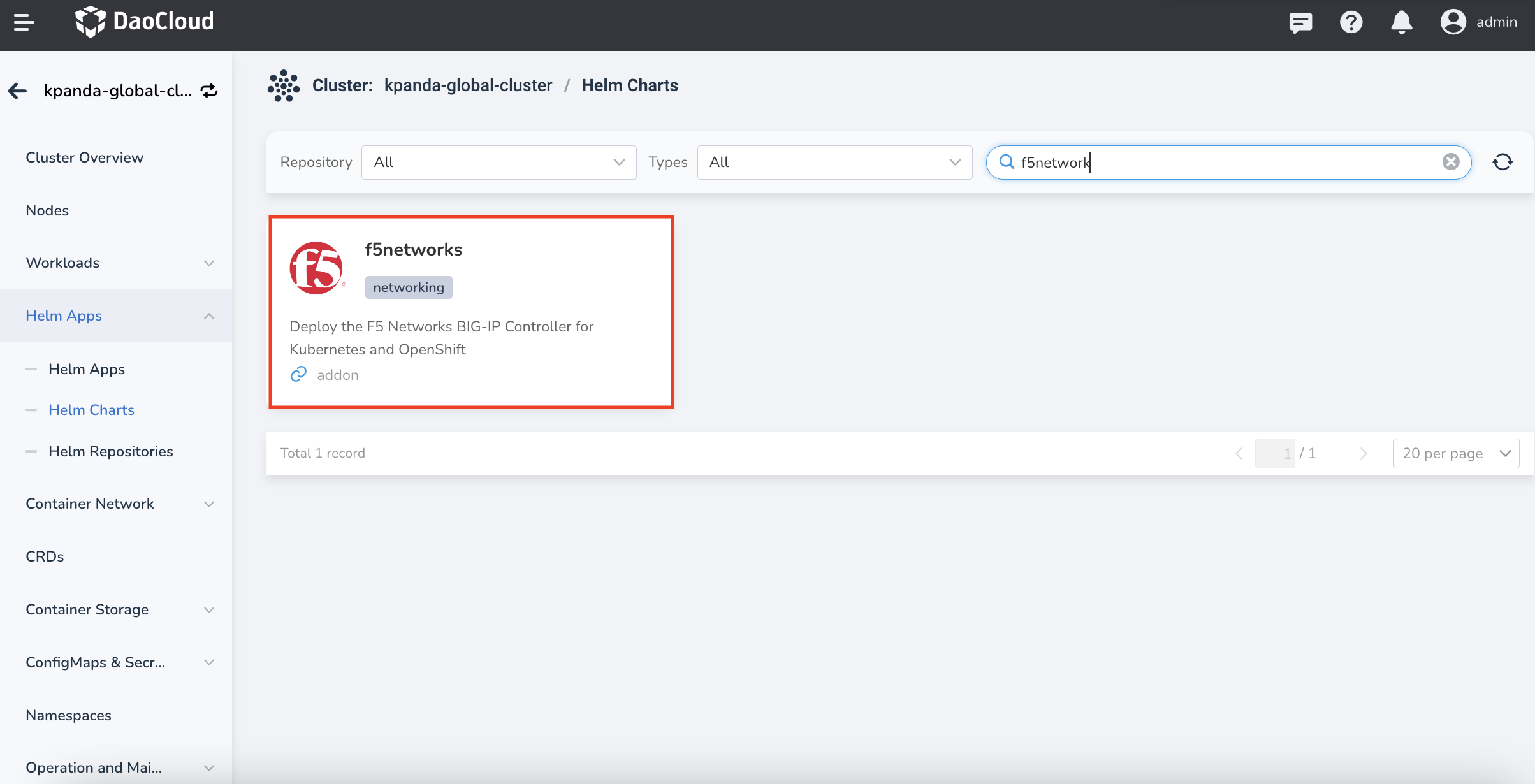Click the kpanda-global-cl... cluster name in sidebar
Image resolution: width=1535 pixels, height=784 pixels.
click(118, 91)
